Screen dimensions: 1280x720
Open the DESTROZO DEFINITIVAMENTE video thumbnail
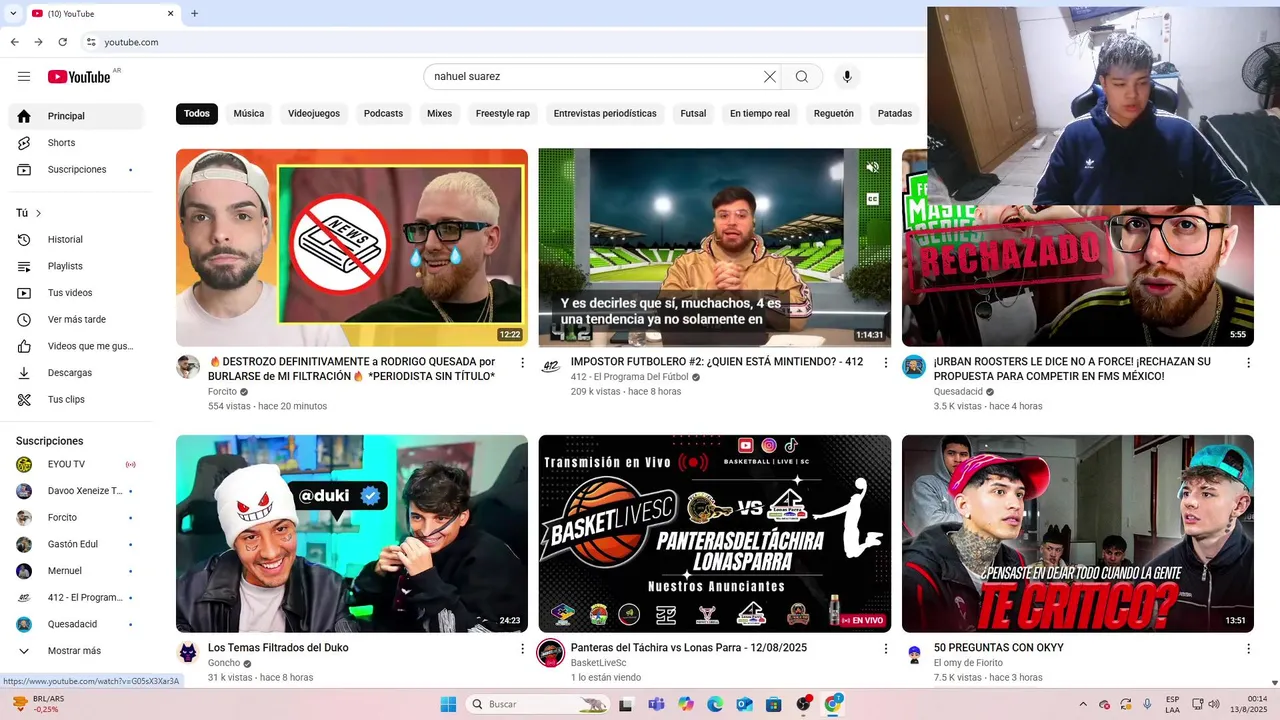(x=352, y=248)
